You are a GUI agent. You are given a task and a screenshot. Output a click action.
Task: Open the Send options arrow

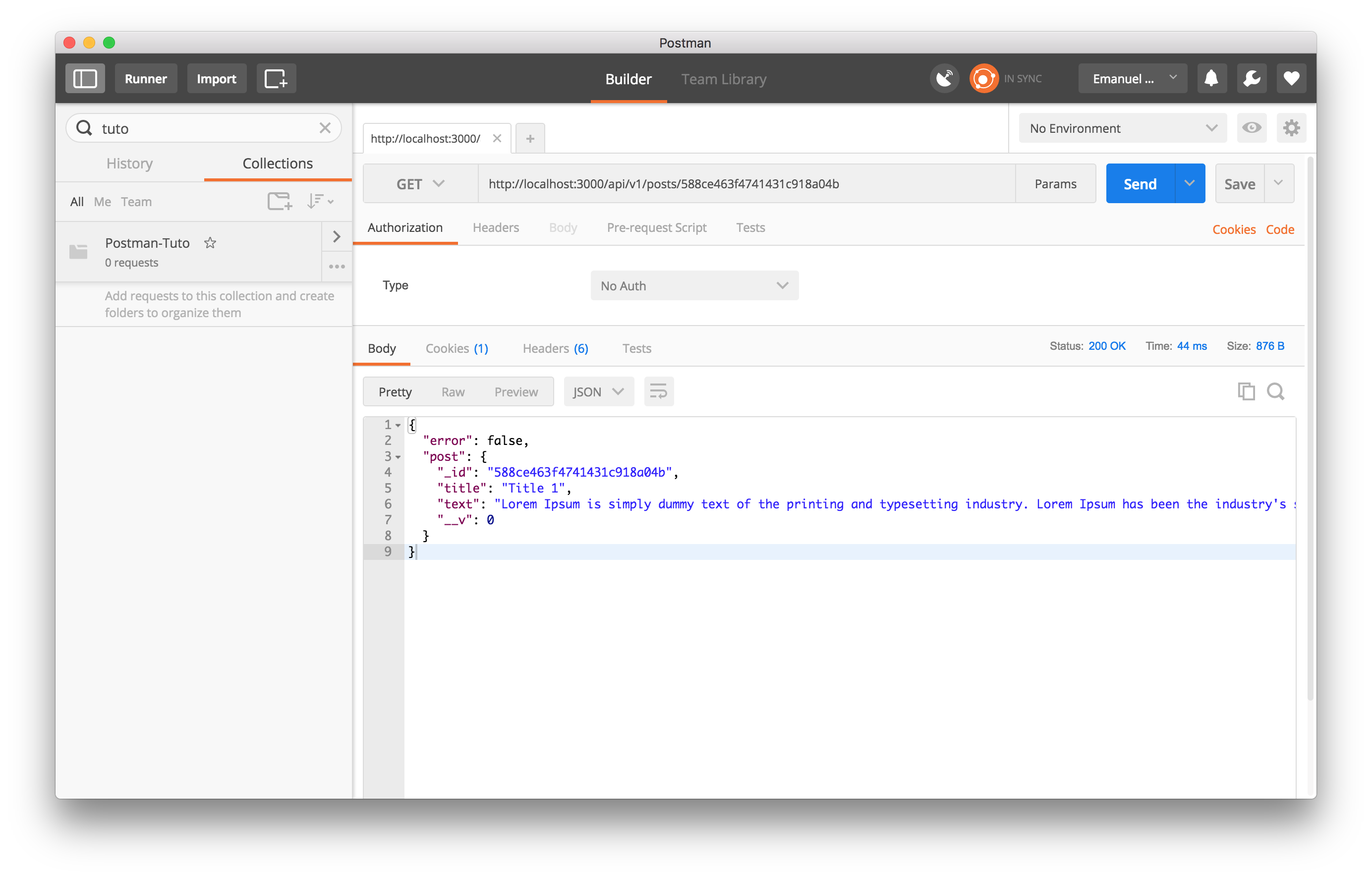[1190, 184]
